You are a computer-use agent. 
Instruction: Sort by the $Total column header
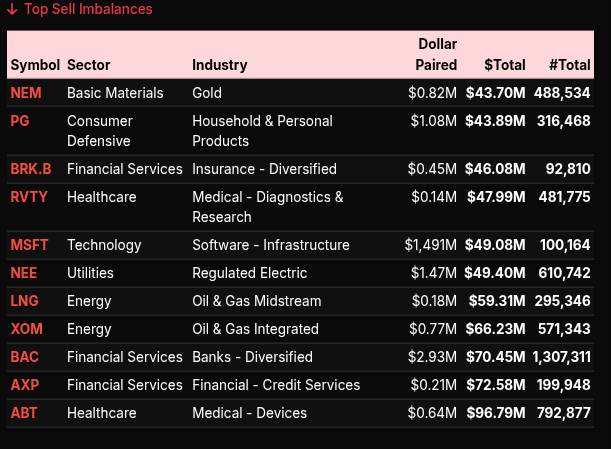pos(504,65)
